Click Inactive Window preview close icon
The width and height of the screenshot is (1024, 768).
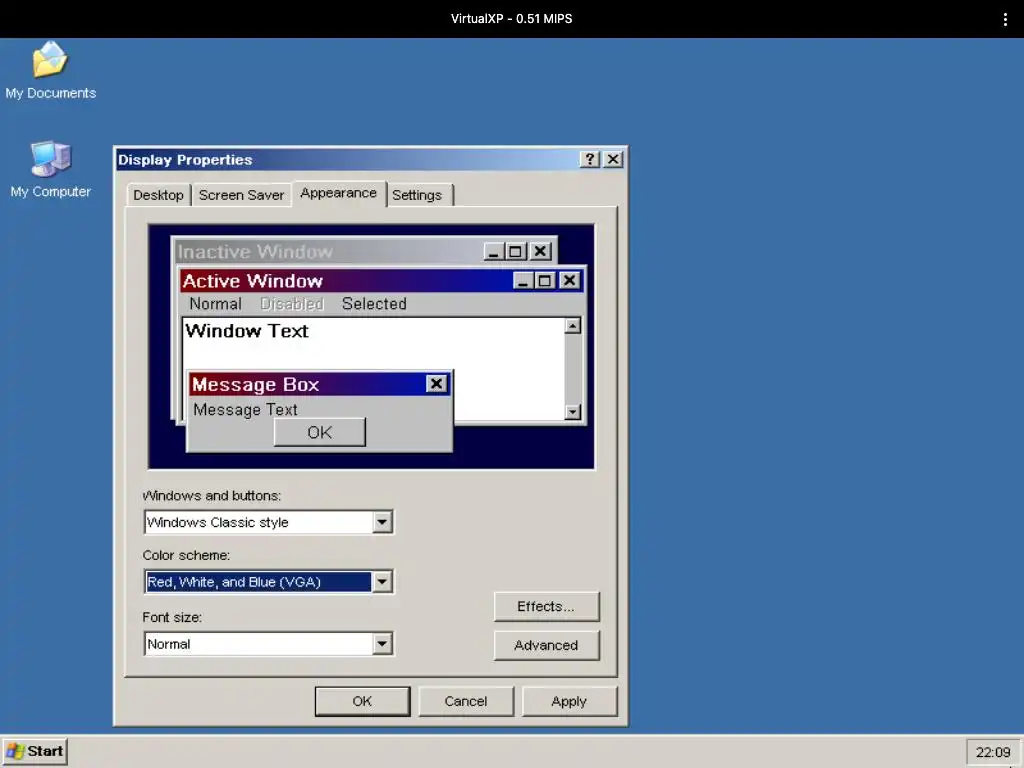pos(540,251)
